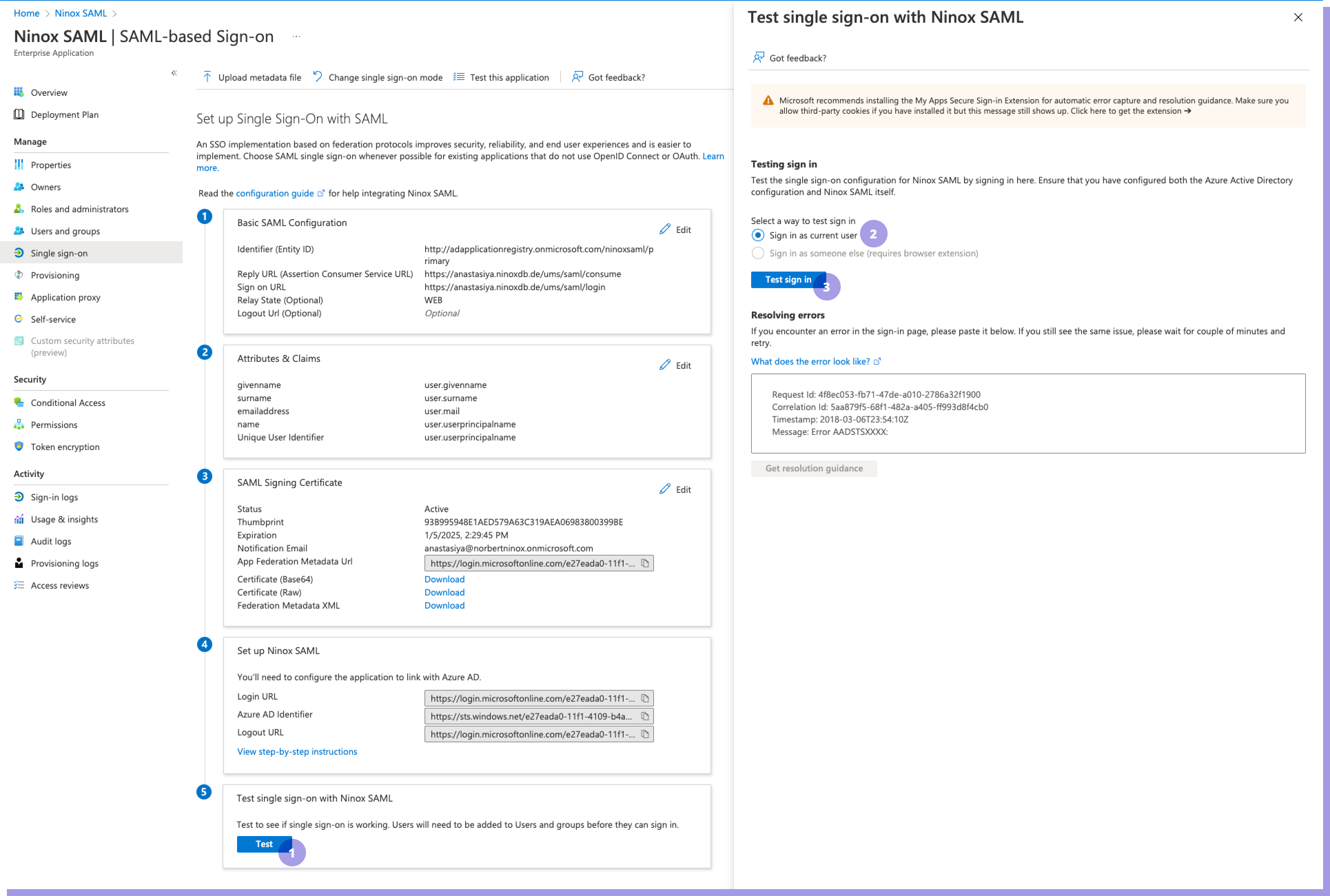Click Upload metadata file
The width and height of the screenshot is (1330, 896).
[252, 77]
